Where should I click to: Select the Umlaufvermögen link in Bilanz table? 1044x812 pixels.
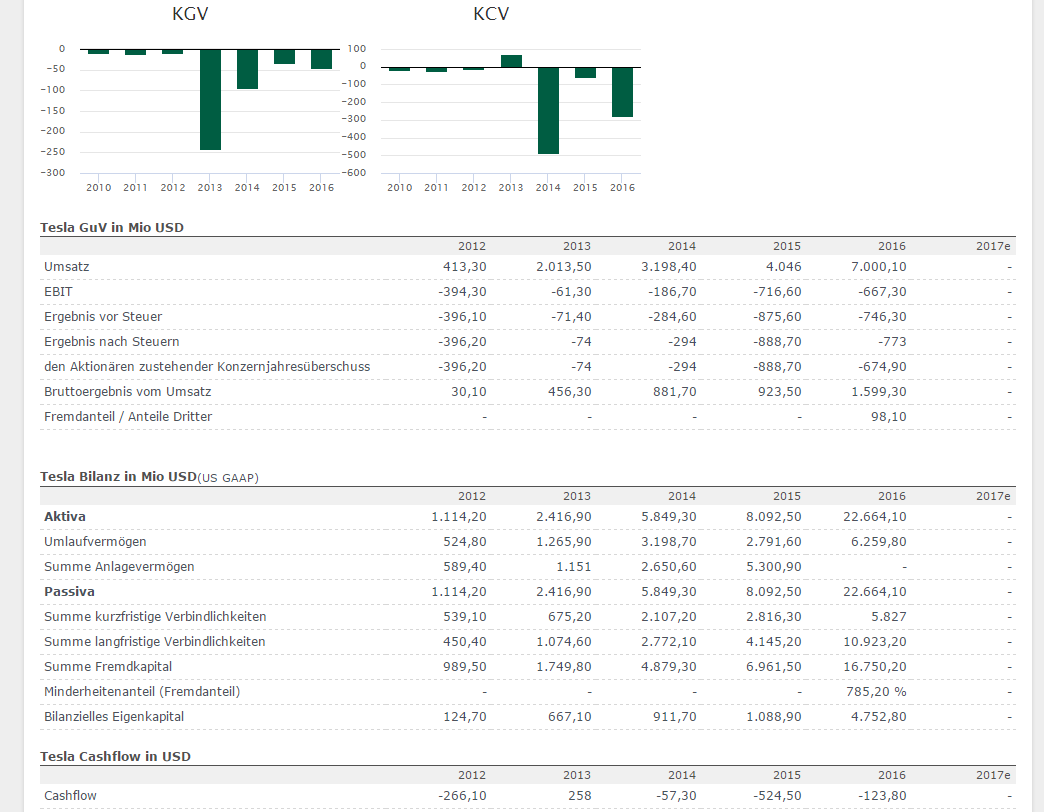coord(97,541)
